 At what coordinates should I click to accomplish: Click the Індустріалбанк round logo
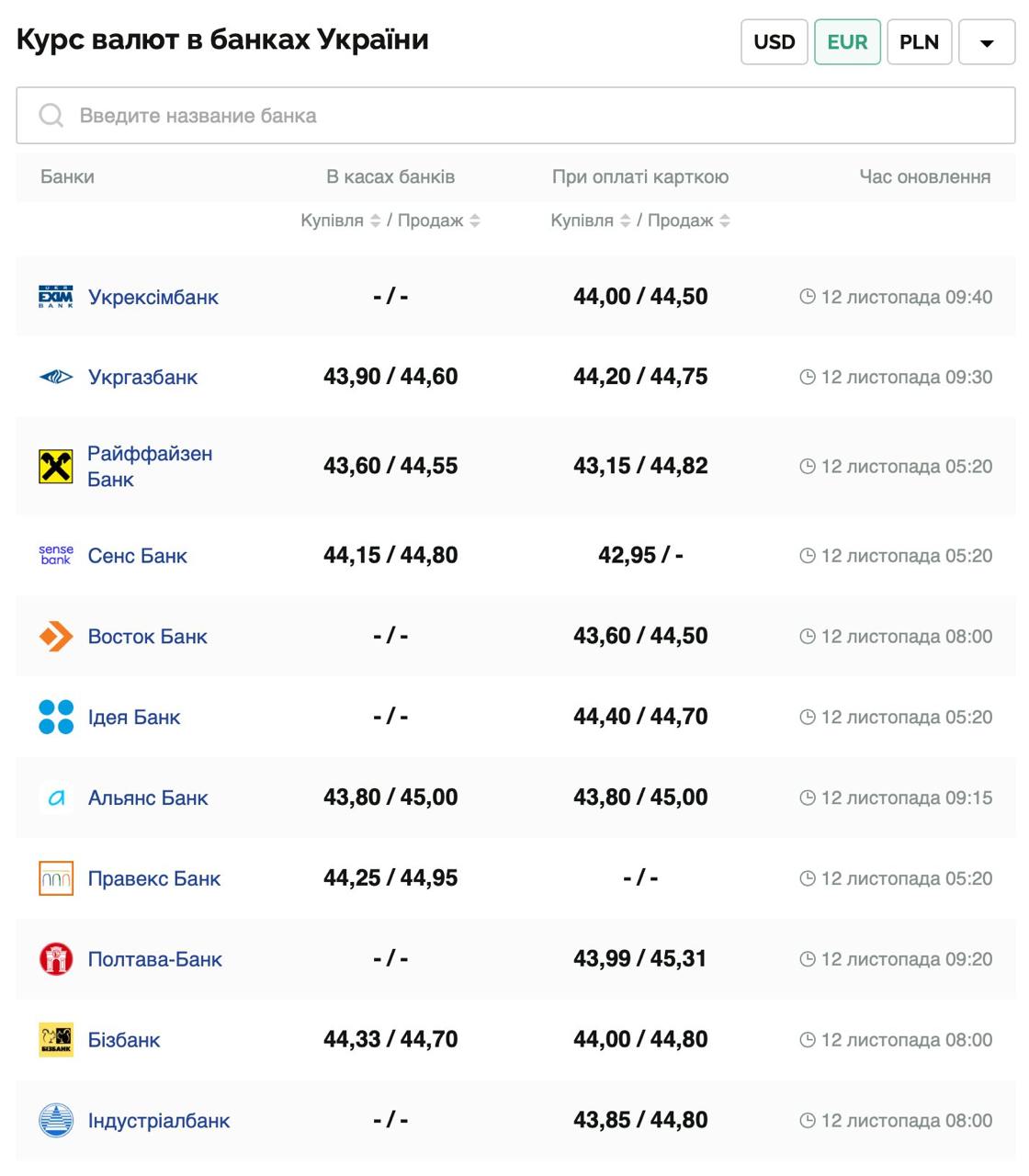[55, 1120]
